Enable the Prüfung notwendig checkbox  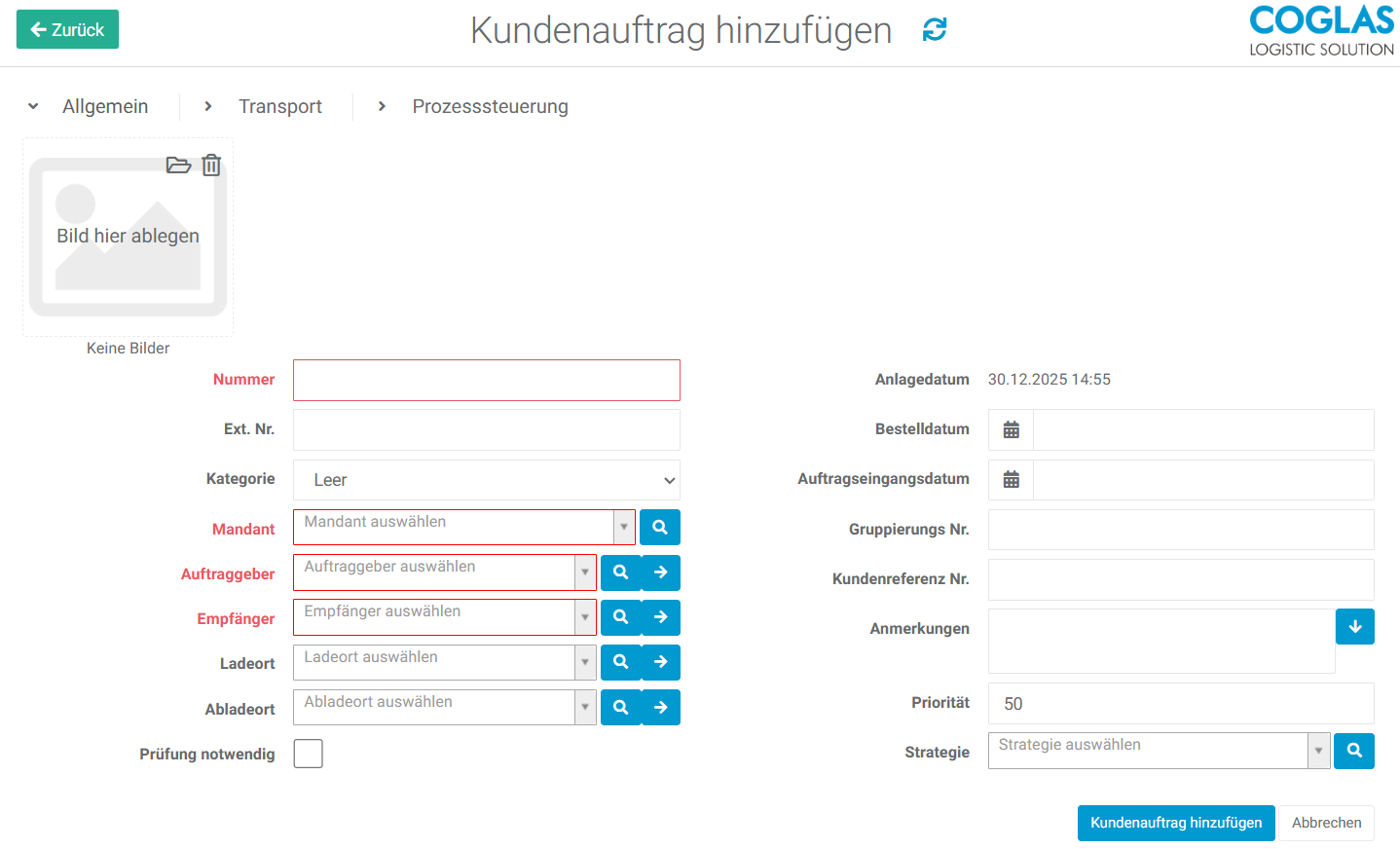(308, 753)
